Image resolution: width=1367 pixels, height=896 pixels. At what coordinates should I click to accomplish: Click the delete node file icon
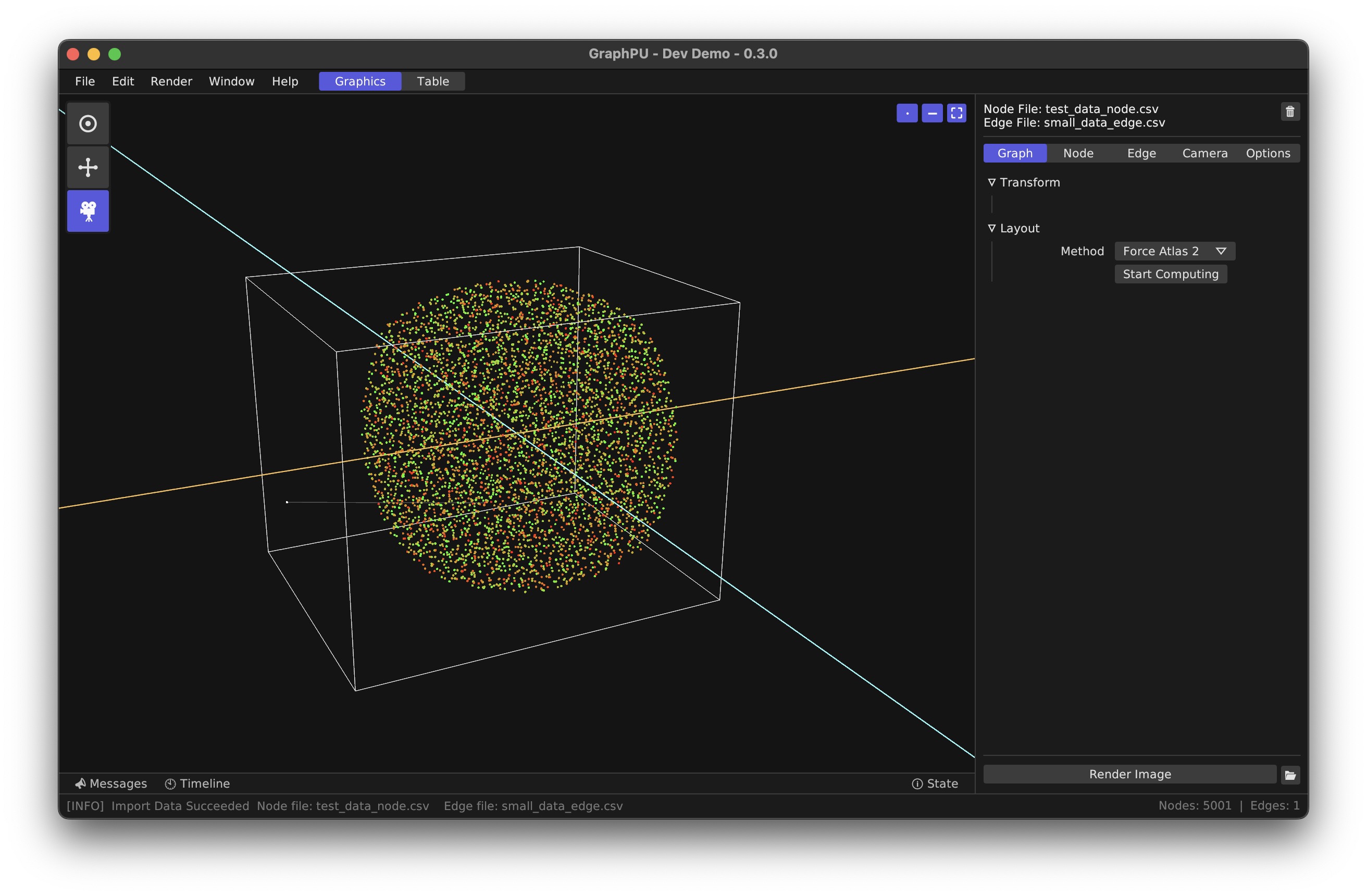coord(1290,112)
